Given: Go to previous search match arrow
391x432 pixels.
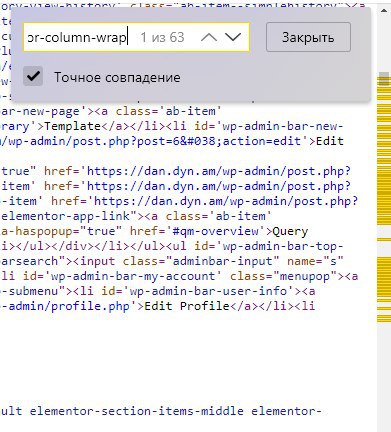Looking at the screenshot, I should pyautogui.click(x=209, y=37).
